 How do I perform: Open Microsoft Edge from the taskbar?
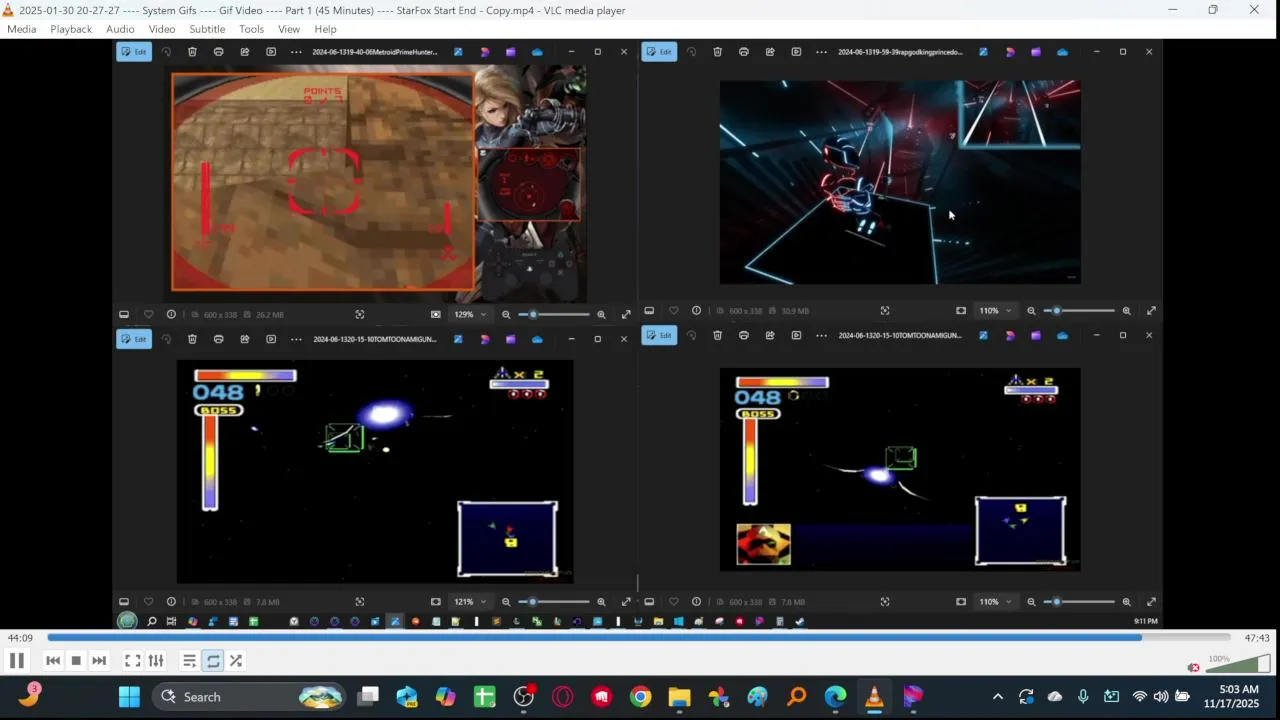click(835, 697)
